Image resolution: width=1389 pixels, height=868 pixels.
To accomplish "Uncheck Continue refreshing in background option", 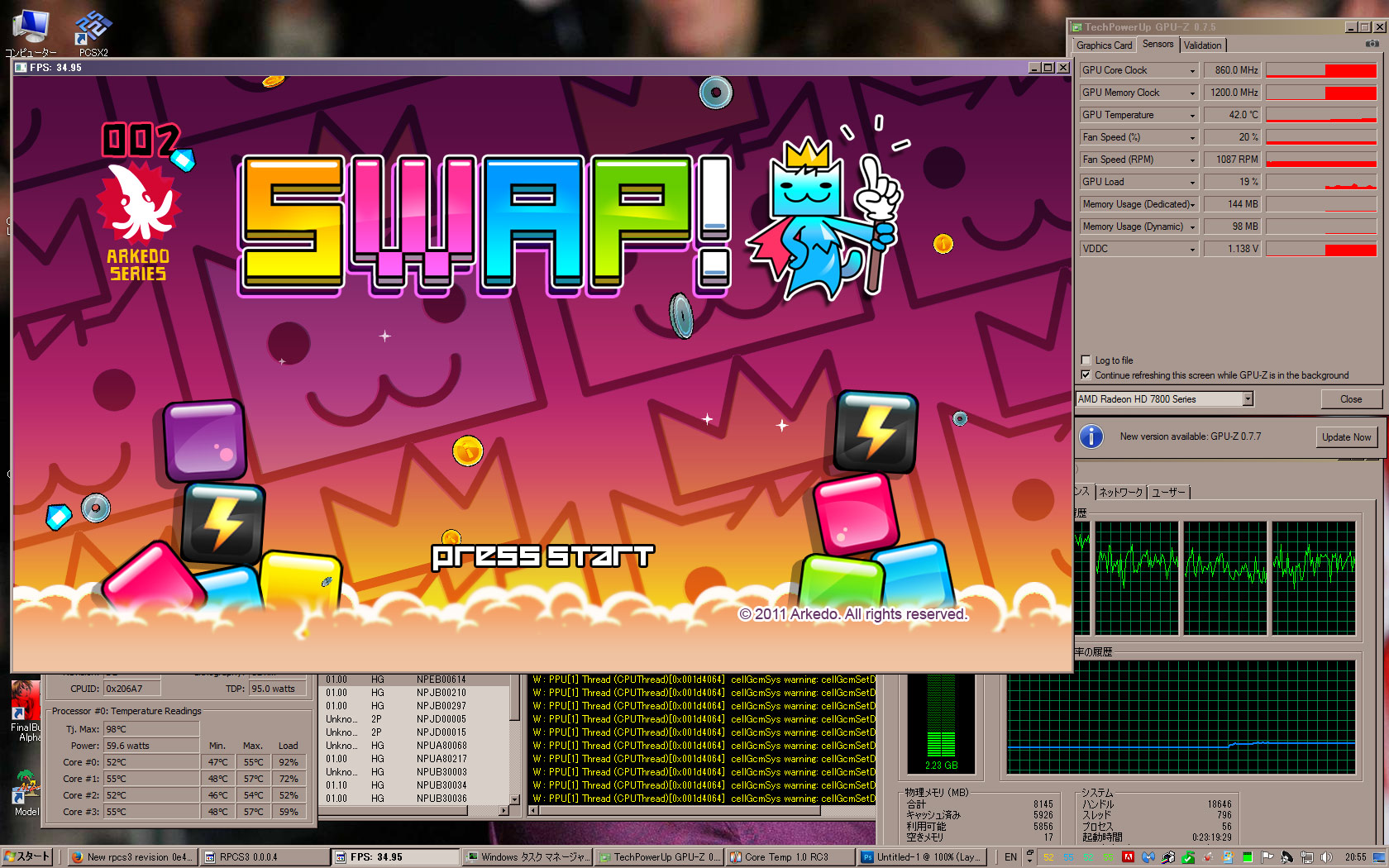I will coord(1086,375).
